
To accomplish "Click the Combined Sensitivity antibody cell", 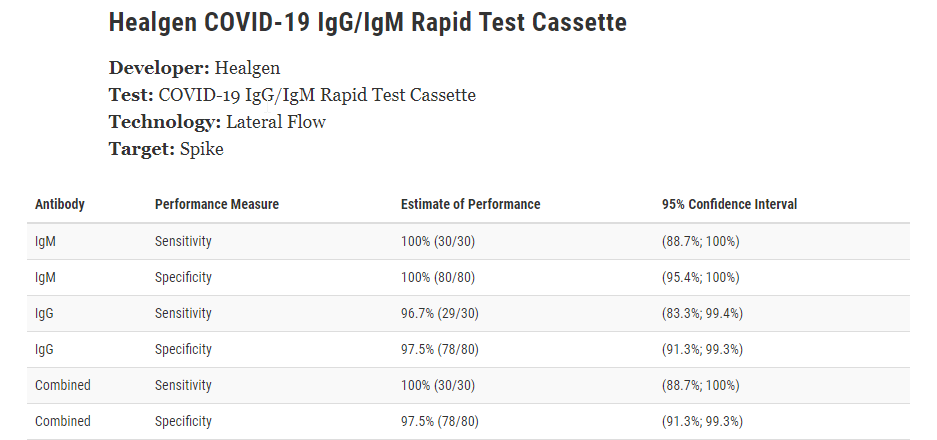I will tap(63, 385).
